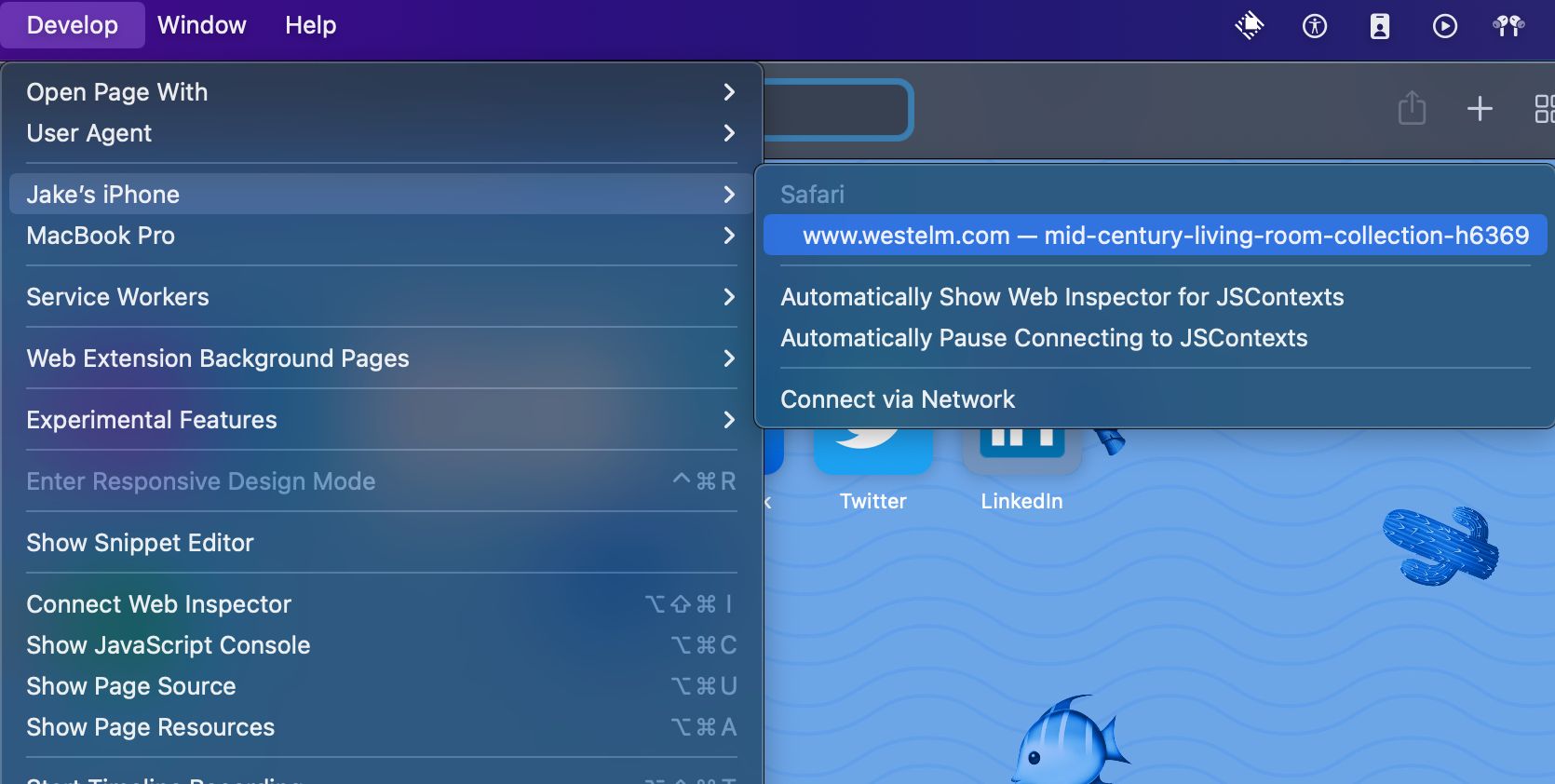
Task: Open the Window menu
Action: click(202, 25)
